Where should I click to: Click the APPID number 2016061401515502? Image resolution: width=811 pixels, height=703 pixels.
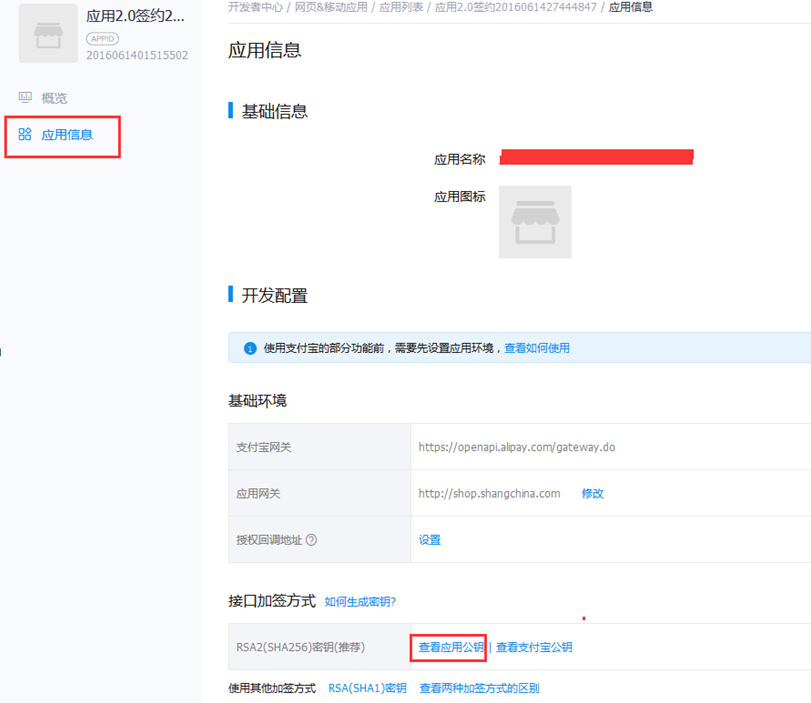click(x=137, y=55)
